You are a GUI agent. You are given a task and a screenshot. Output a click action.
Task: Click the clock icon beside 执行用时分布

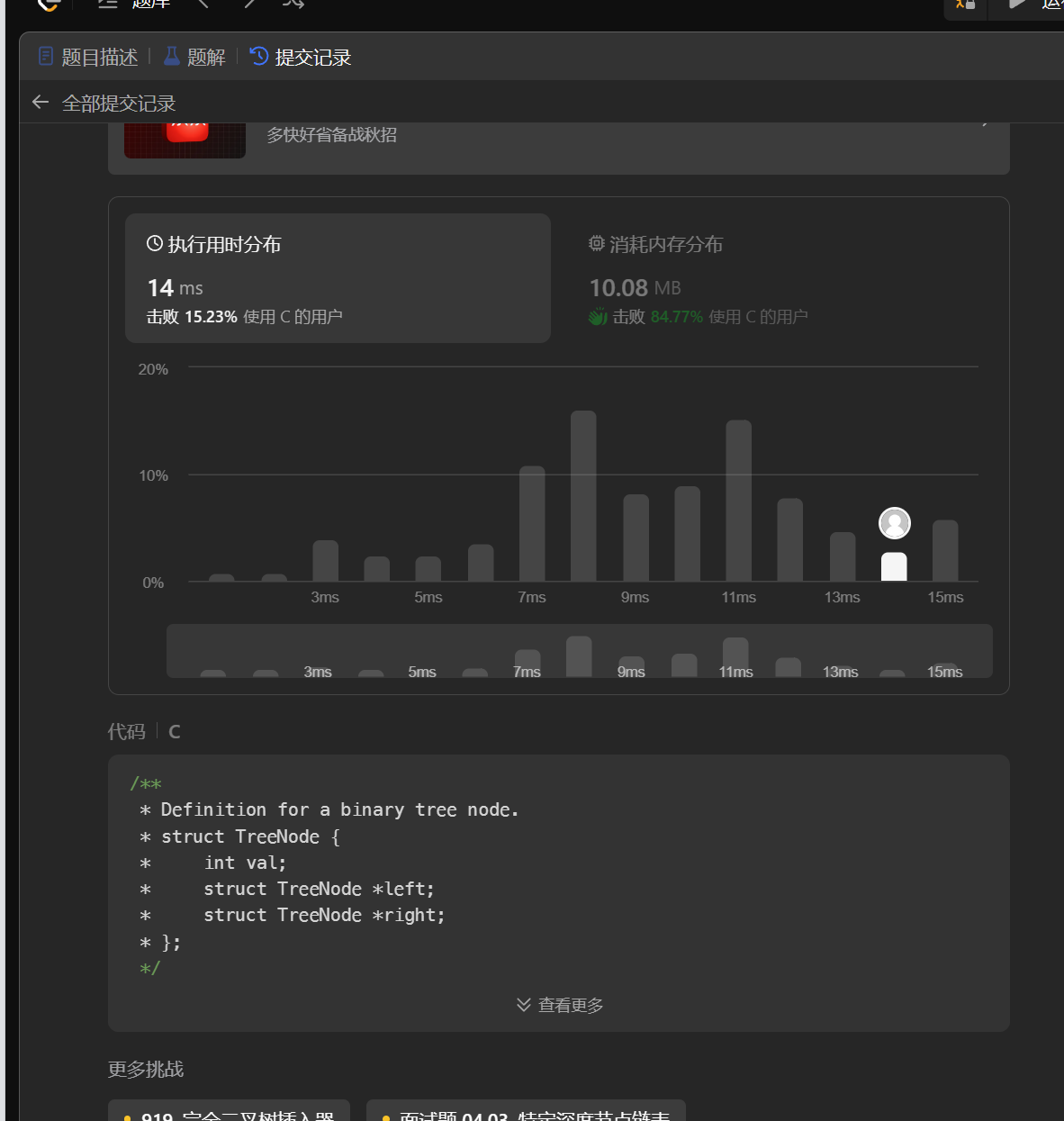click(x=155, y=243)
